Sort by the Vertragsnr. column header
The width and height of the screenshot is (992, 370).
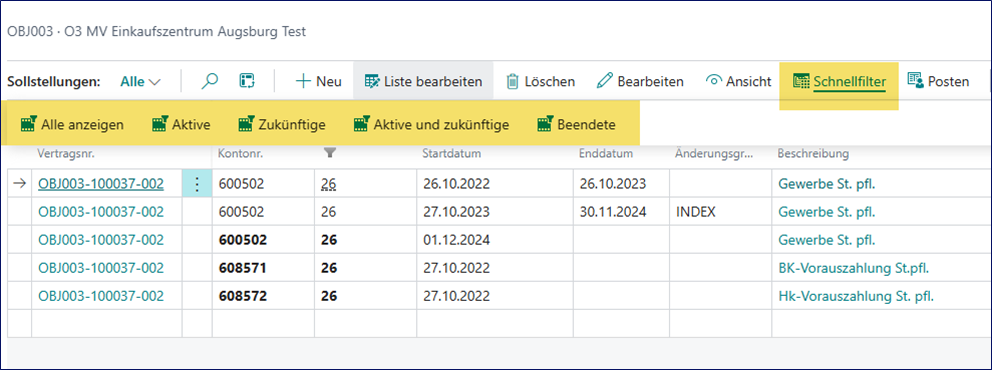coord(66,154)
